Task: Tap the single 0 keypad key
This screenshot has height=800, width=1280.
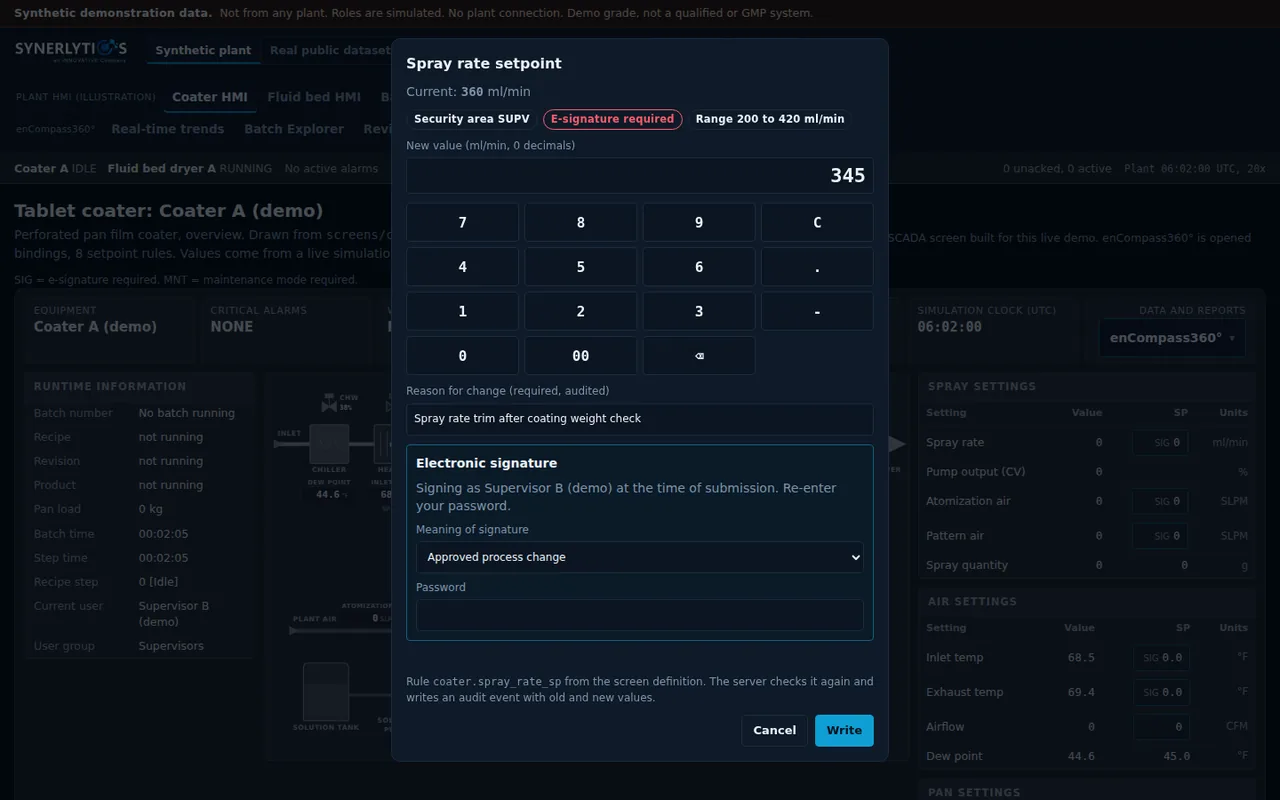Action: pos(462,356)
